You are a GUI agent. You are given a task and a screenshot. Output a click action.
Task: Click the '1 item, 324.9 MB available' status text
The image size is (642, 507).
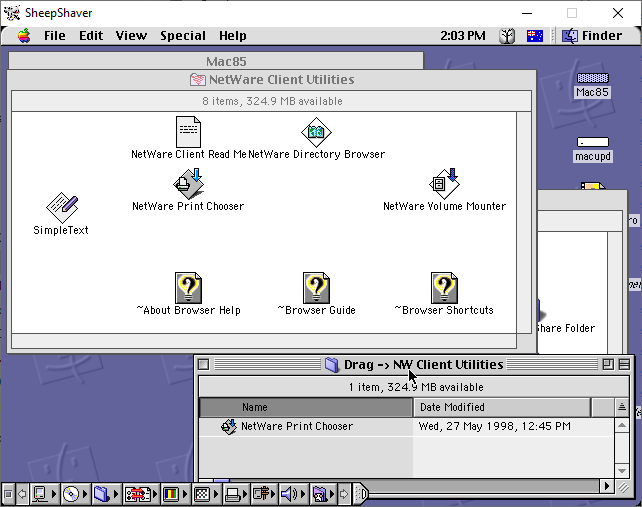pyautogui.click(x=416, y=387)
